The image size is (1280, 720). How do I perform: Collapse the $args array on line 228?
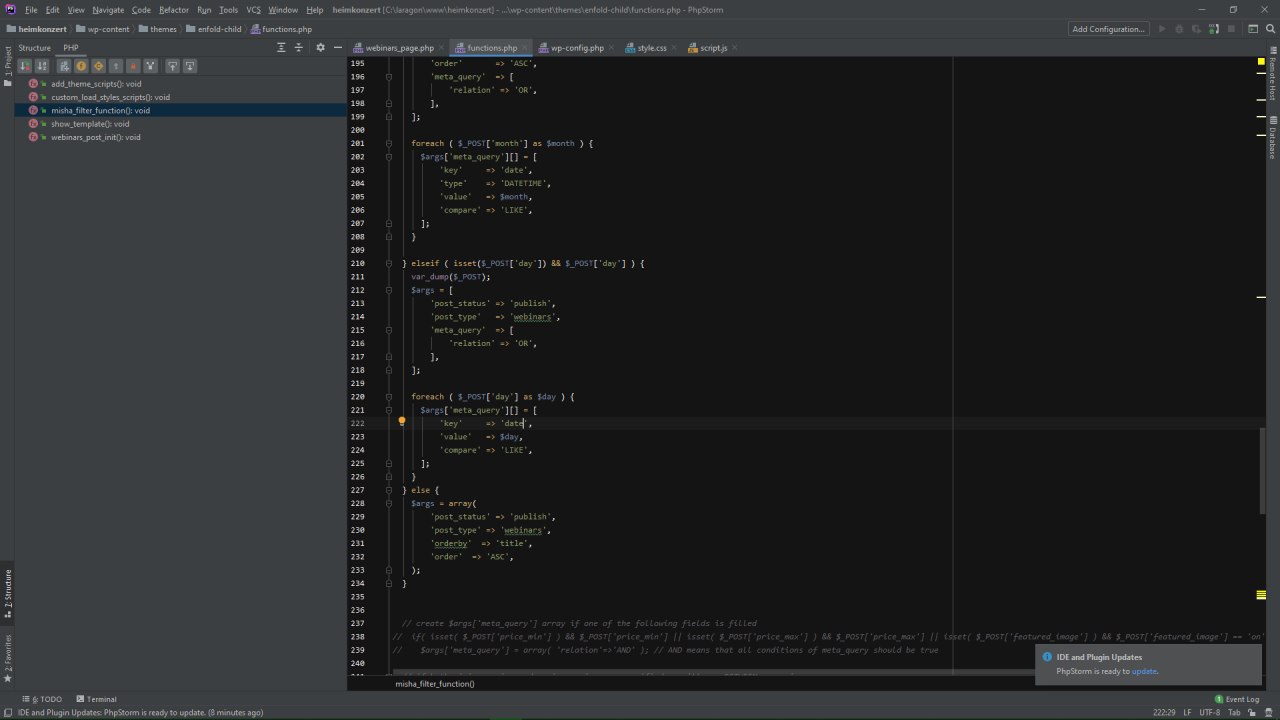coord(389,503)
